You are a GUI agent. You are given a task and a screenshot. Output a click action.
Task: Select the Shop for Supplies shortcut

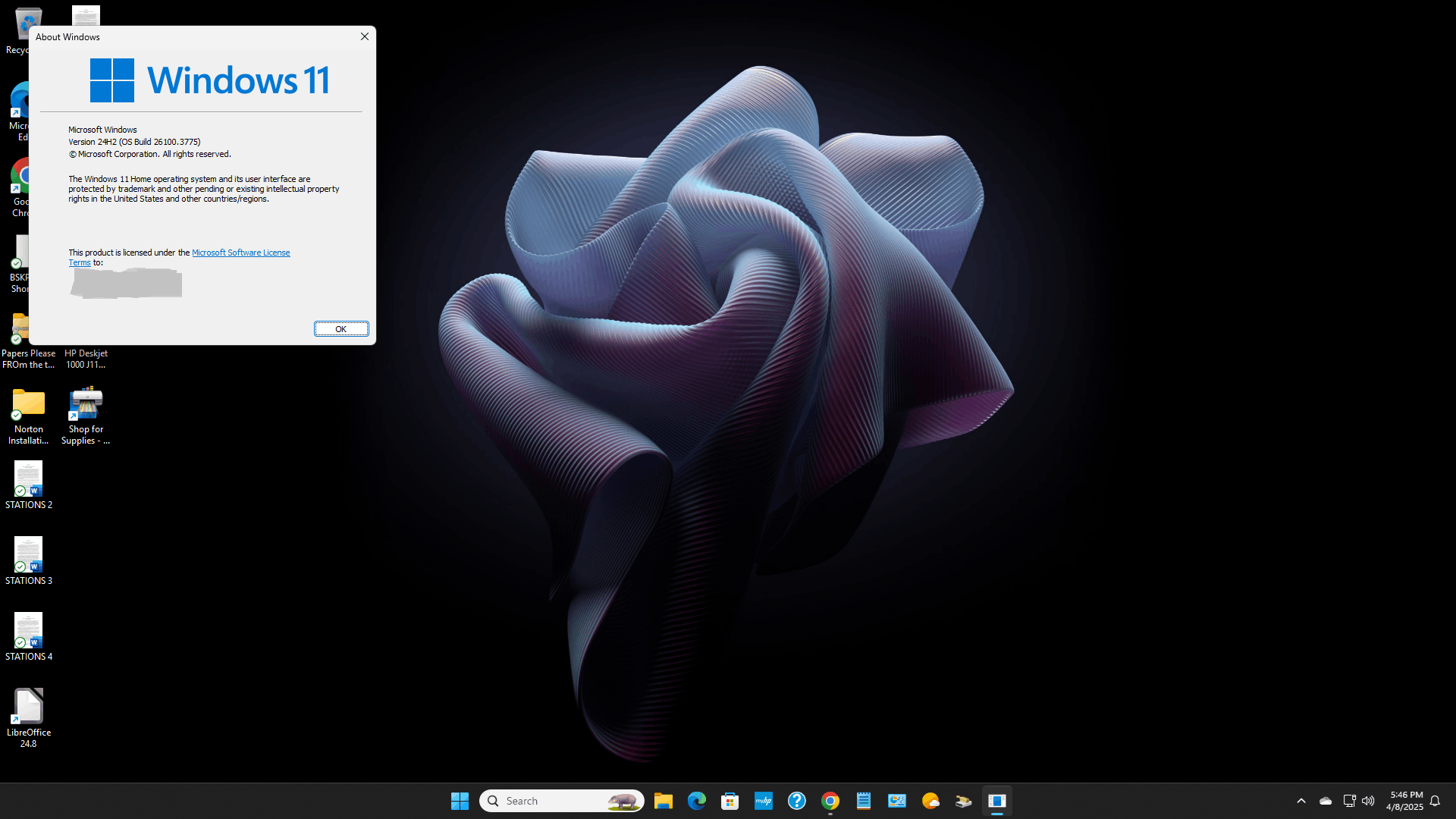click(x=86, y=416)
